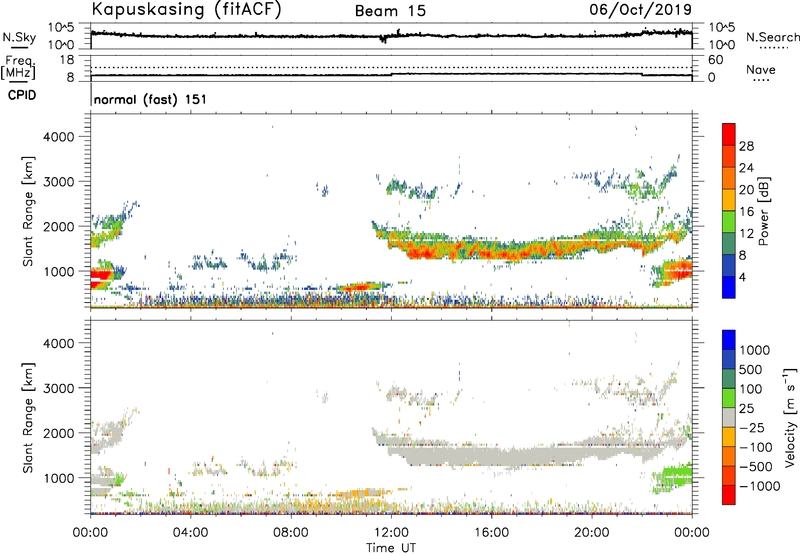Click the '4000' range label on the velocity panel
The image size is (800, 554).
(x=58, y=343)
